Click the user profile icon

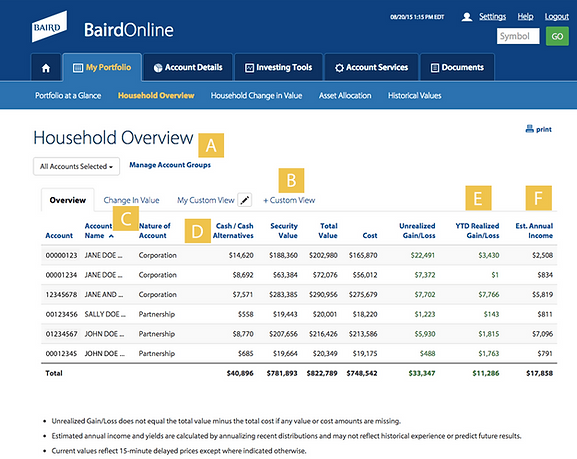click(467, 17)
